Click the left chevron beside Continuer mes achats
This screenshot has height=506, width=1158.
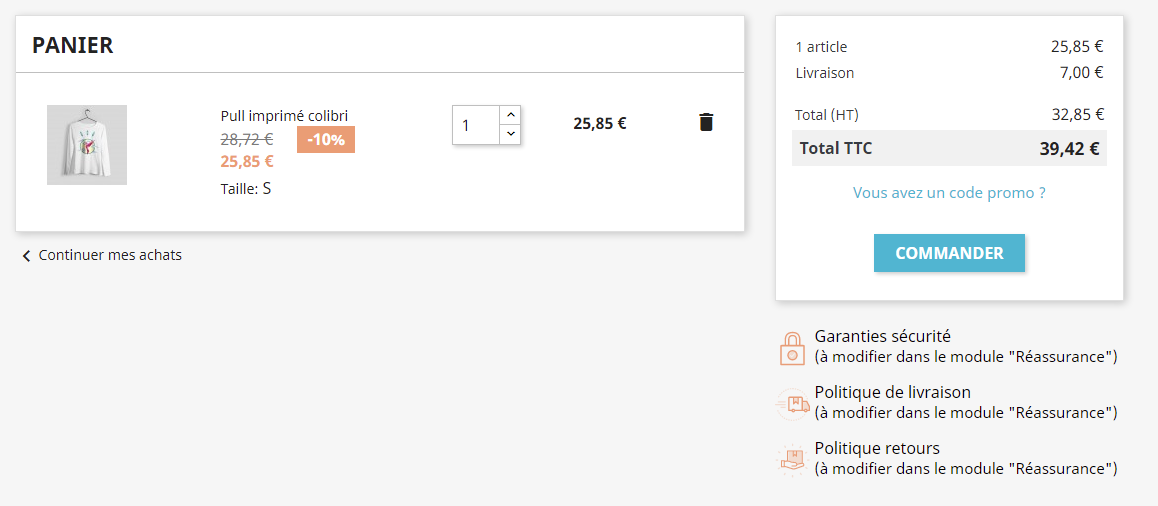tap(27, 256)
